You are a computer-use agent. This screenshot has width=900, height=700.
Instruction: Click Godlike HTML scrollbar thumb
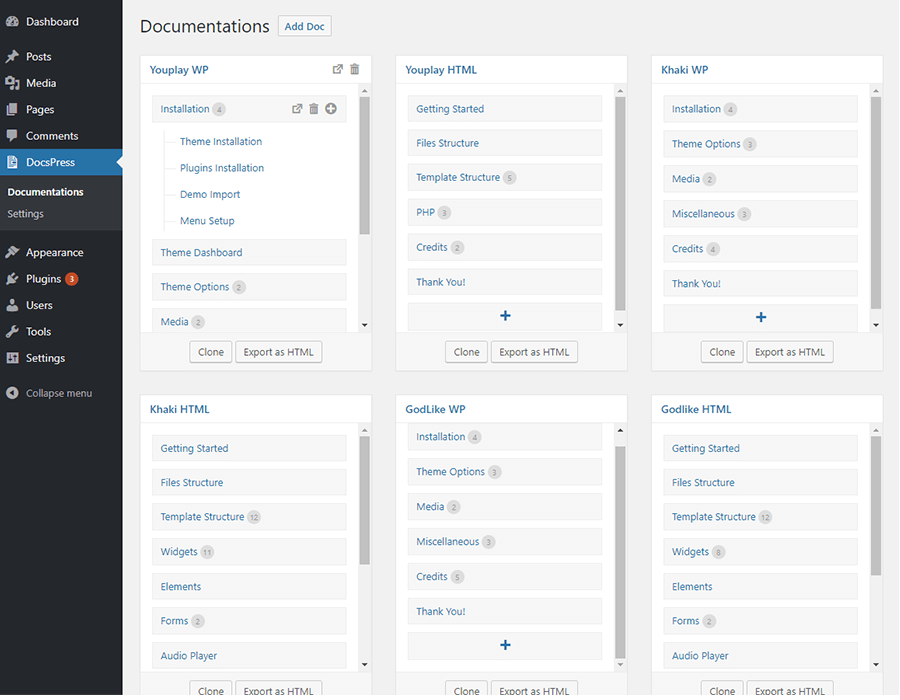click(x=875, y=506)
